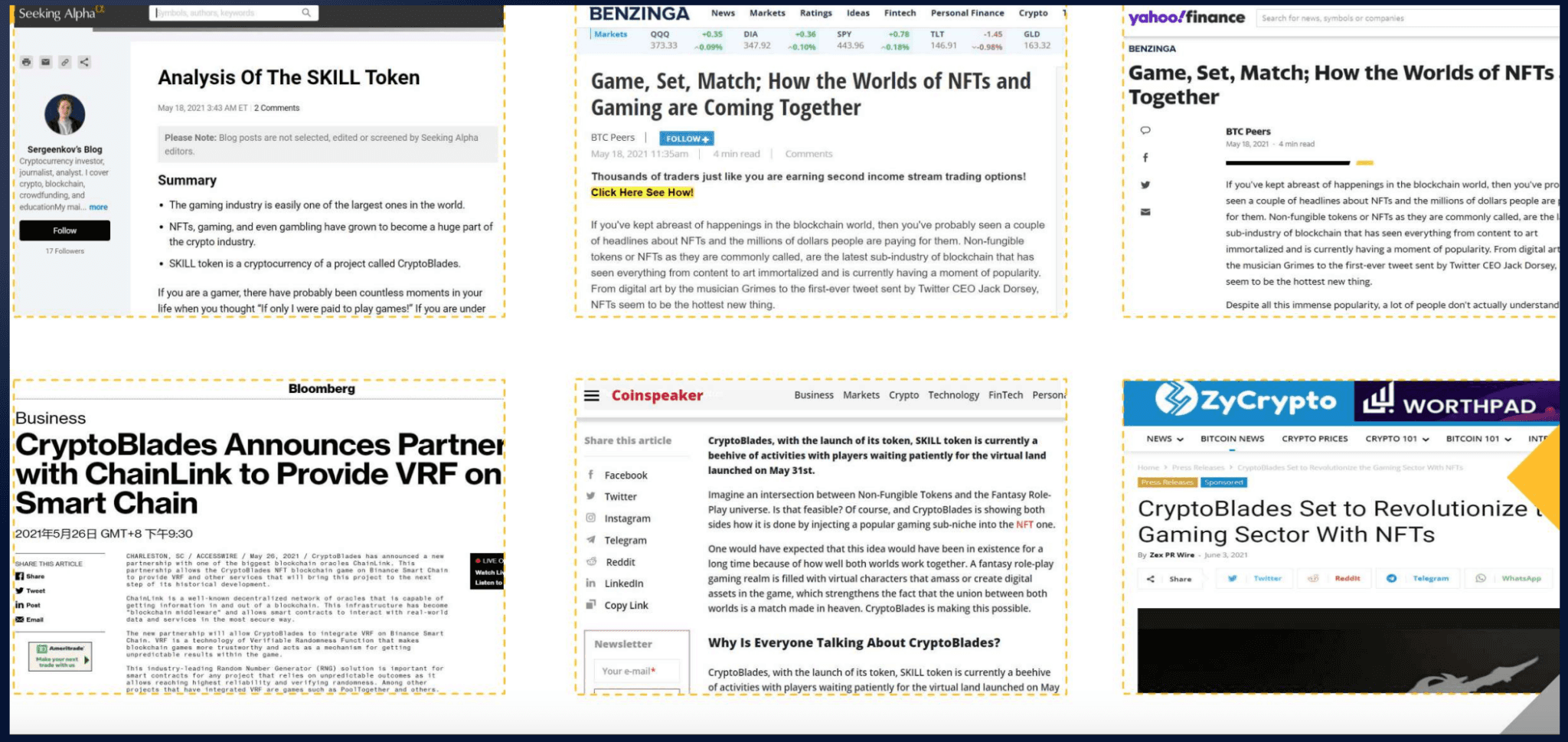Click ZyCrypto Share button
This screenshot has height=742, width=1568.
(1169, 579)
